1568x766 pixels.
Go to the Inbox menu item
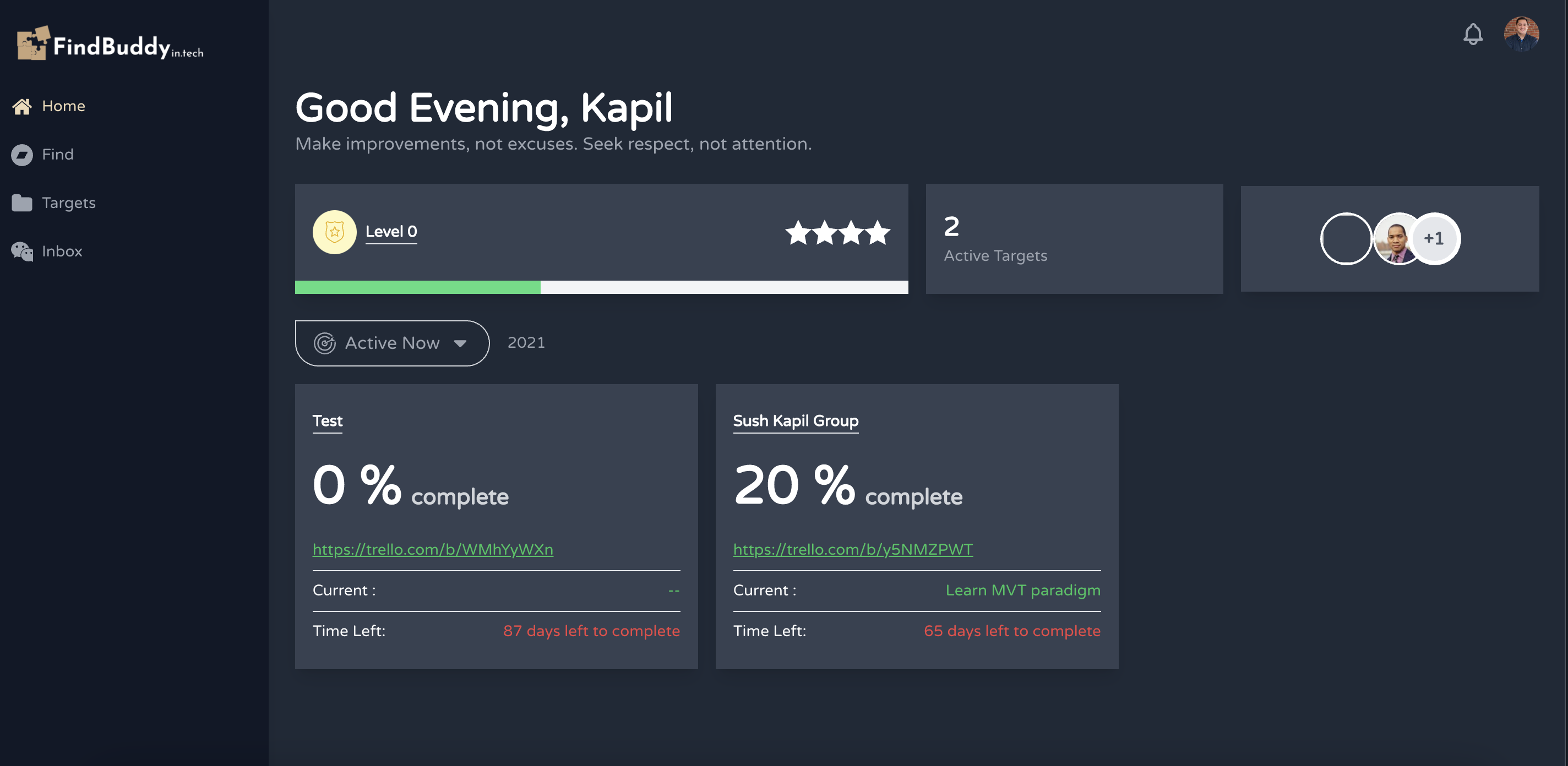pos(62,251)
